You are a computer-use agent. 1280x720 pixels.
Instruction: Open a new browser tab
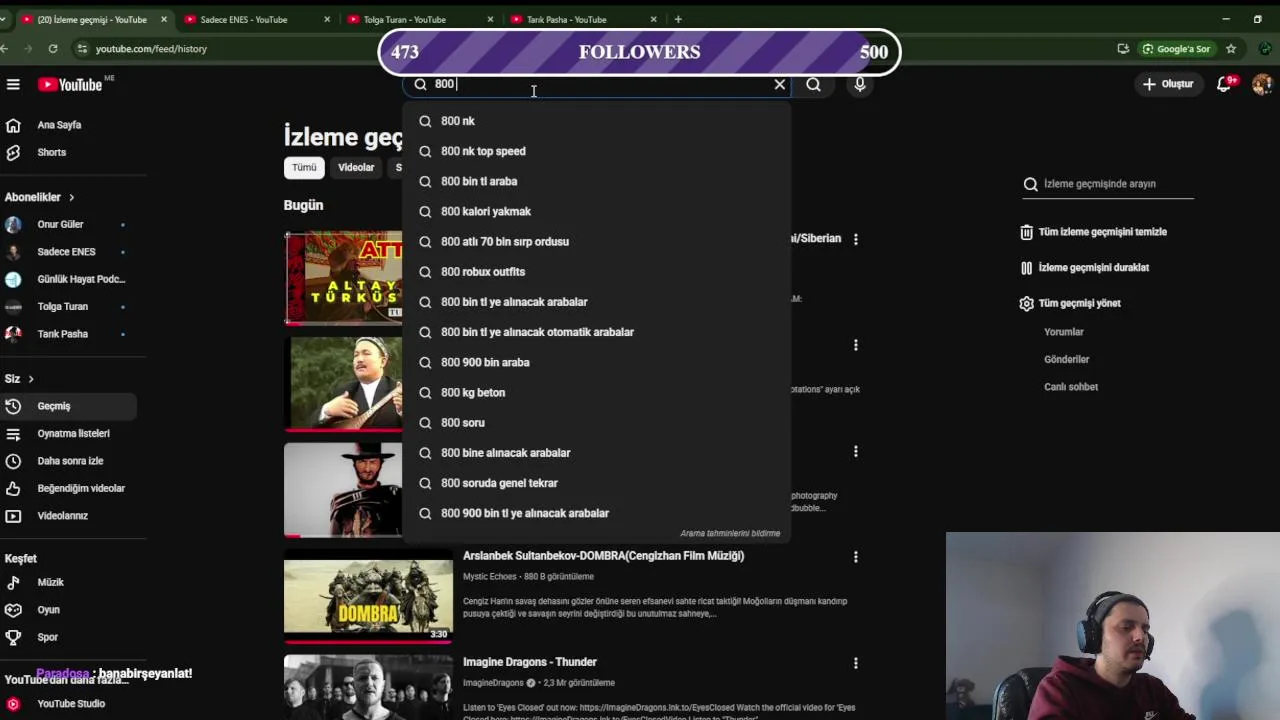click(678, 19)
